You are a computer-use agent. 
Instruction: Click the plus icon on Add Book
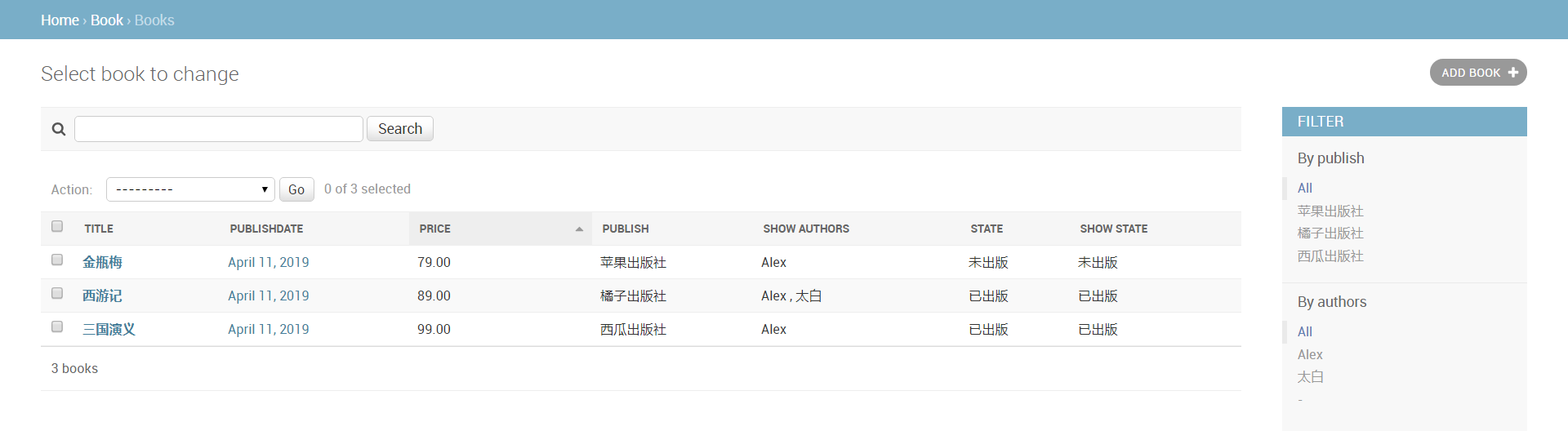(x=1512, y=73)
